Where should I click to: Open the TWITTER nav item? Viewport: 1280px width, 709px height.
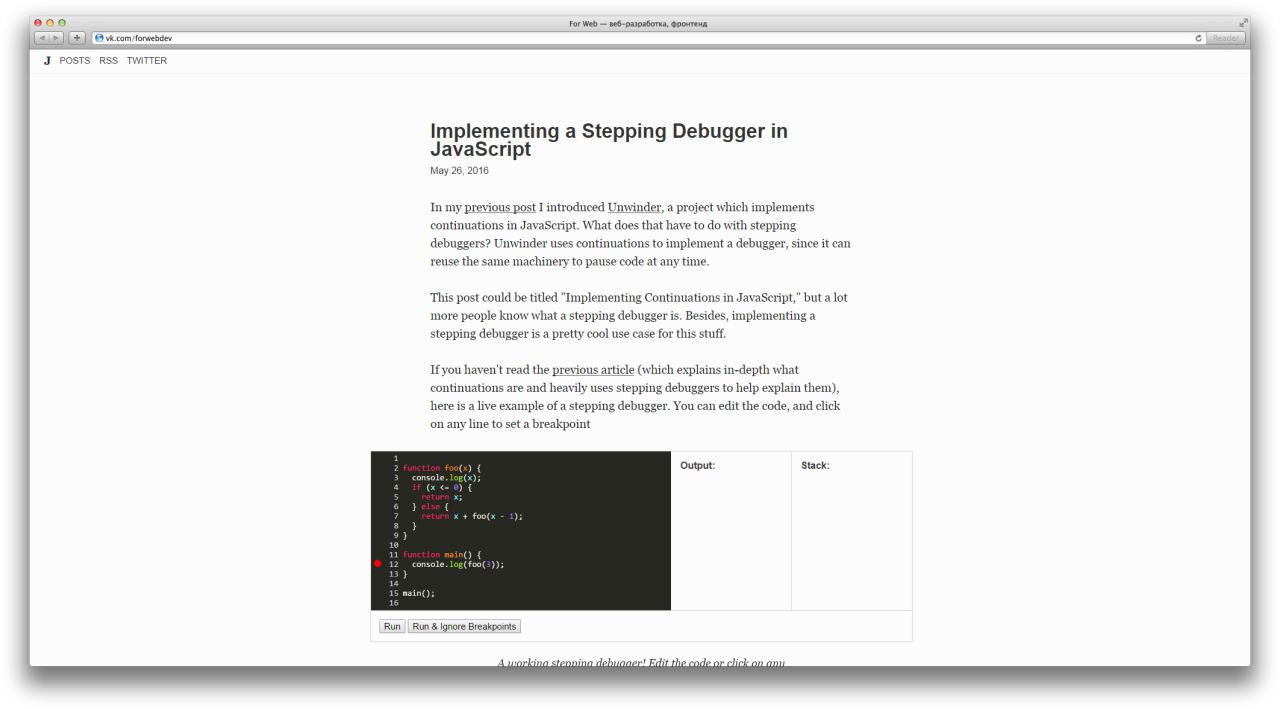(x=147, y=61)
